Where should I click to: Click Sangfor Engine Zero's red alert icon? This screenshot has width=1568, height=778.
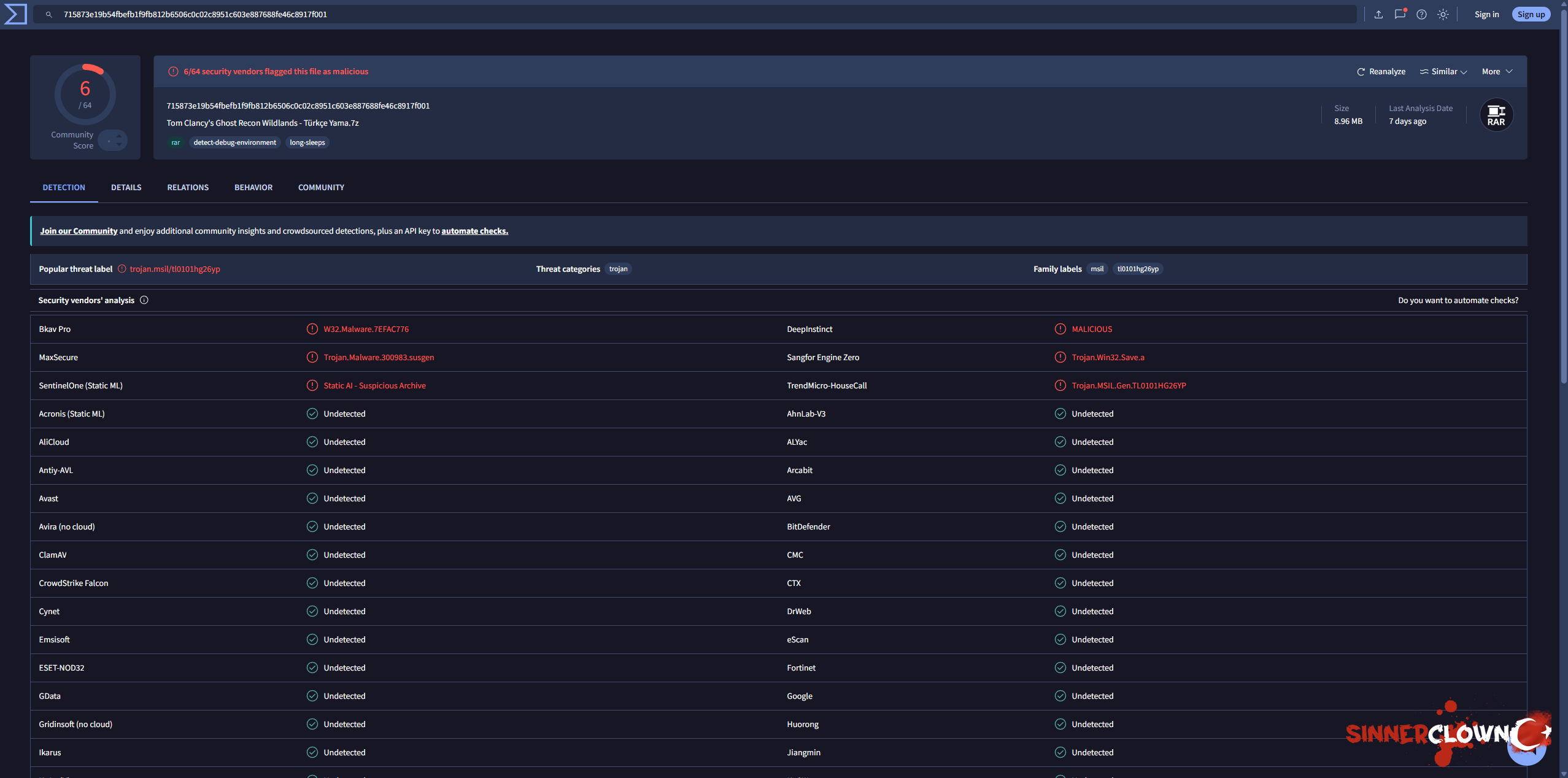(1060, 357)
